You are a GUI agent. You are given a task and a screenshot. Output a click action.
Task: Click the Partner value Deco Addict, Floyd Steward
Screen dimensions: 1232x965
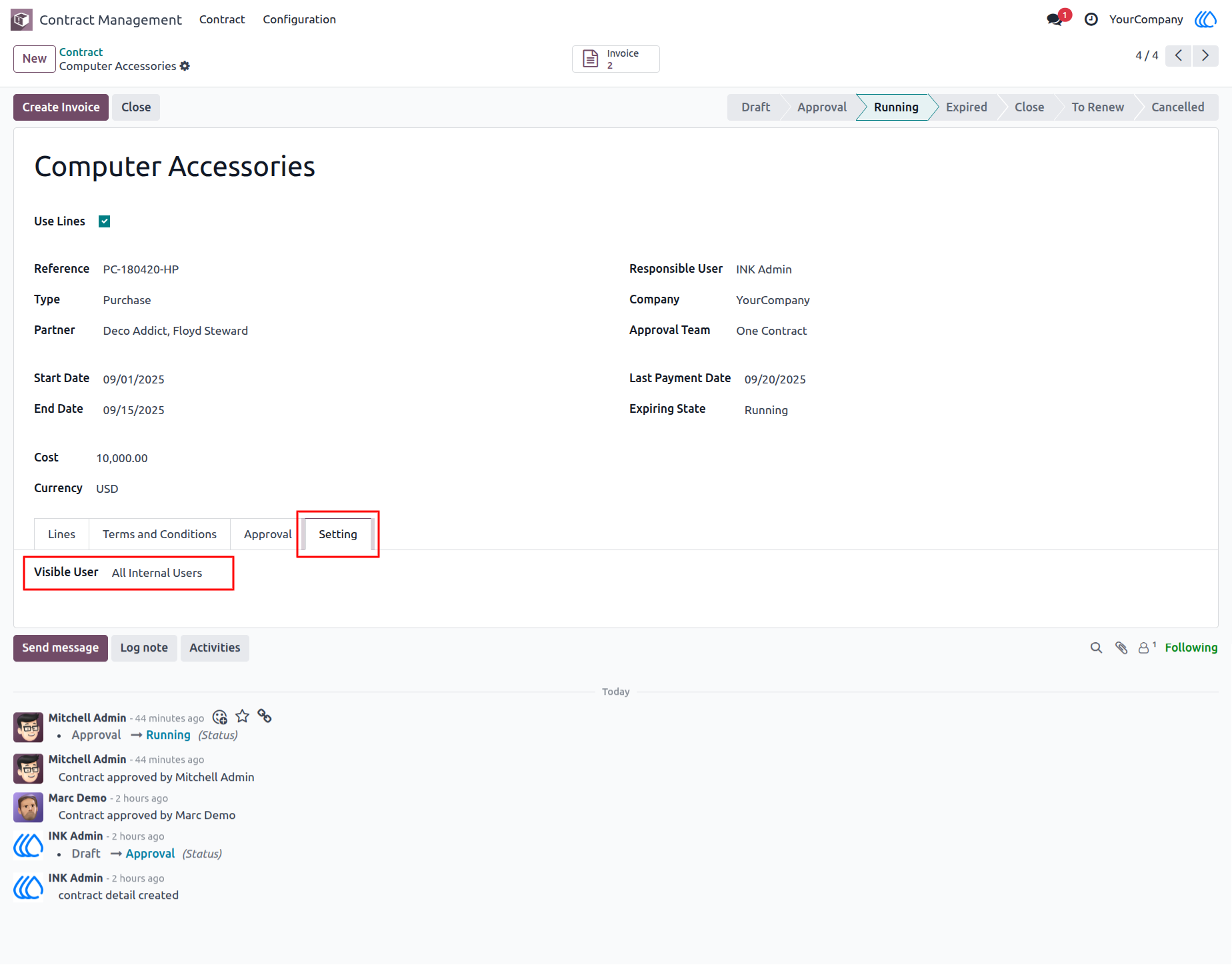[x=175, y=331]
